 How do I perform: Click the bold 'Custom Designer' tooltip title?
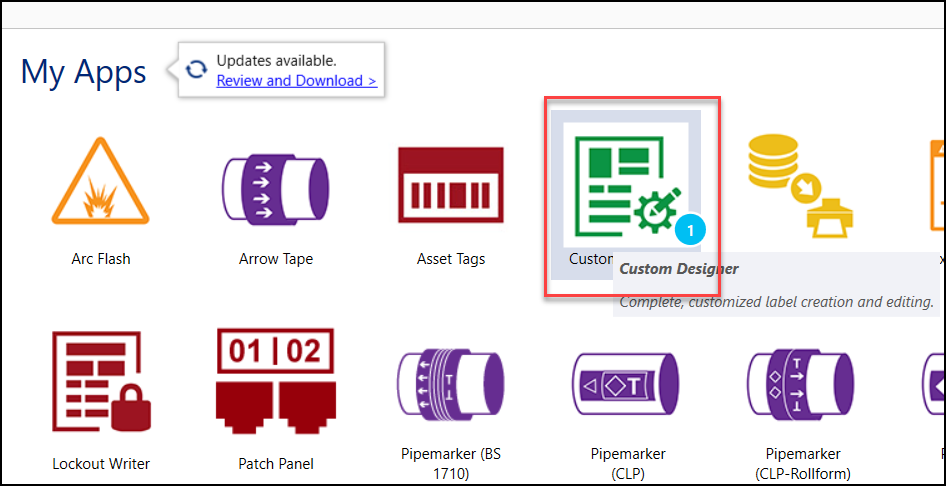pos(679,269)
